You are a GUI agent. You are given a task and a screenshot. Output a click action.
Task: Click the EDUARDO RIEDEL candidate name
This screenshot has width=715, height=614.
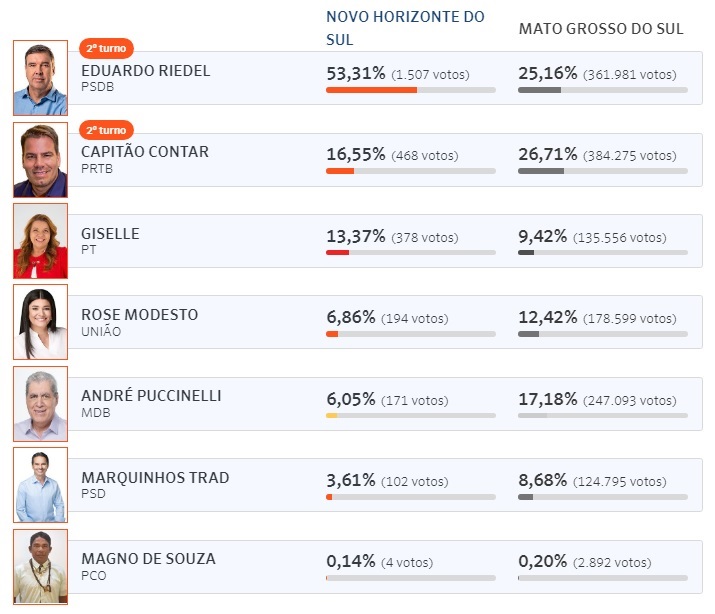[x=146, y=71]
